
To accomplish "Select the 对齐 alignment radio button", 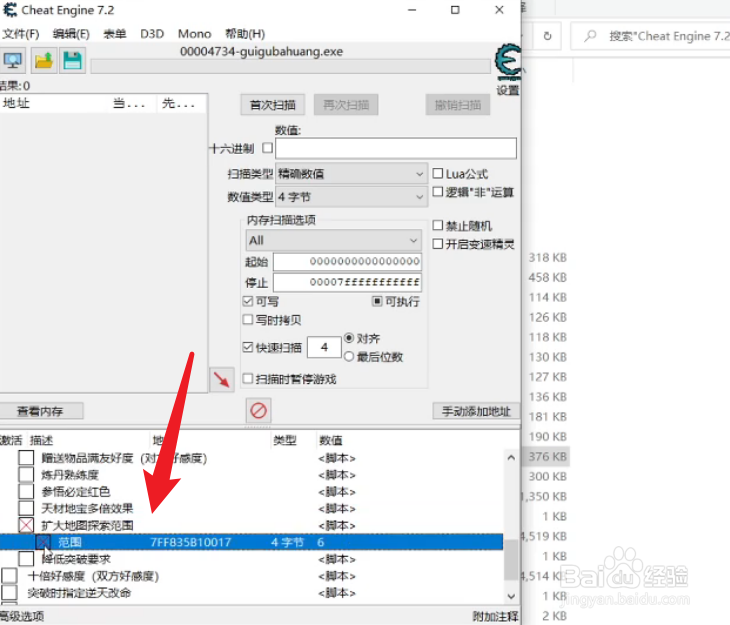I will [x=349, y=338].
